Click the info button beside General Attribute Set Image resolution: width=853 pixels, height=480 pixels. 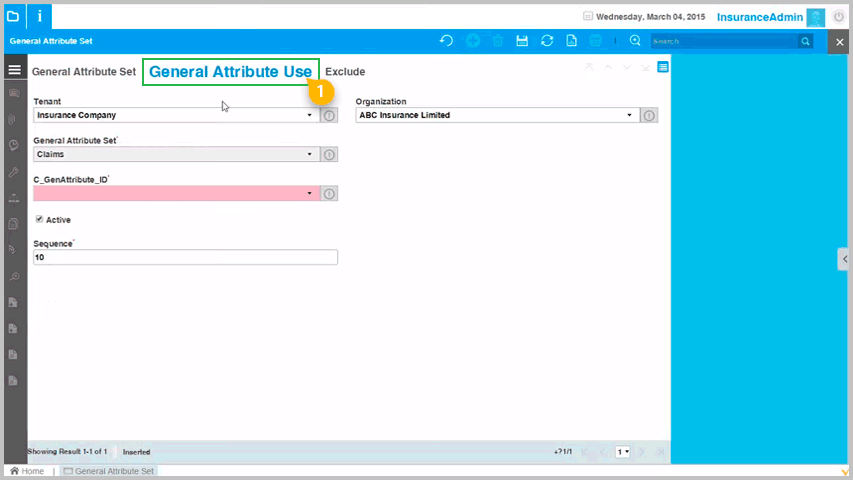click(329, 155)
